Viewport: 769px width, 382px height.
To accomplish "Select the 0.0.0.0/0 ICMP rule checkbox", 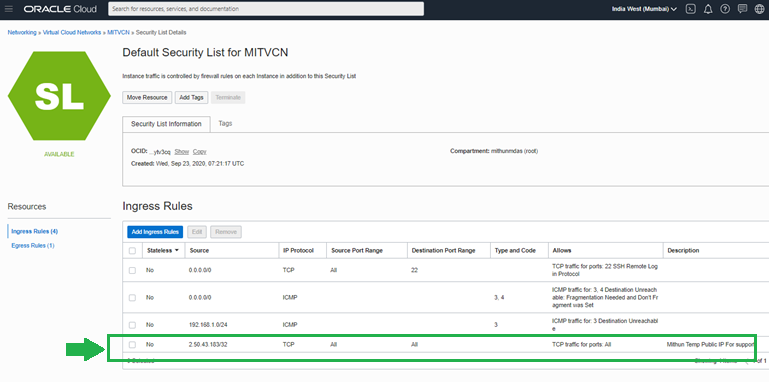I will tap(132, 298).
